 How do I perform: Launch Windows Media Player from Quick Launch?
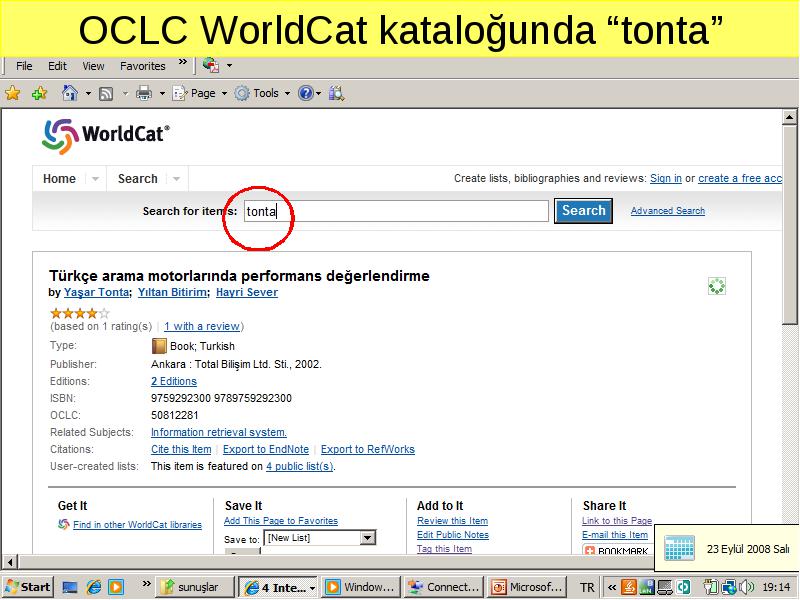click(116, 587)
